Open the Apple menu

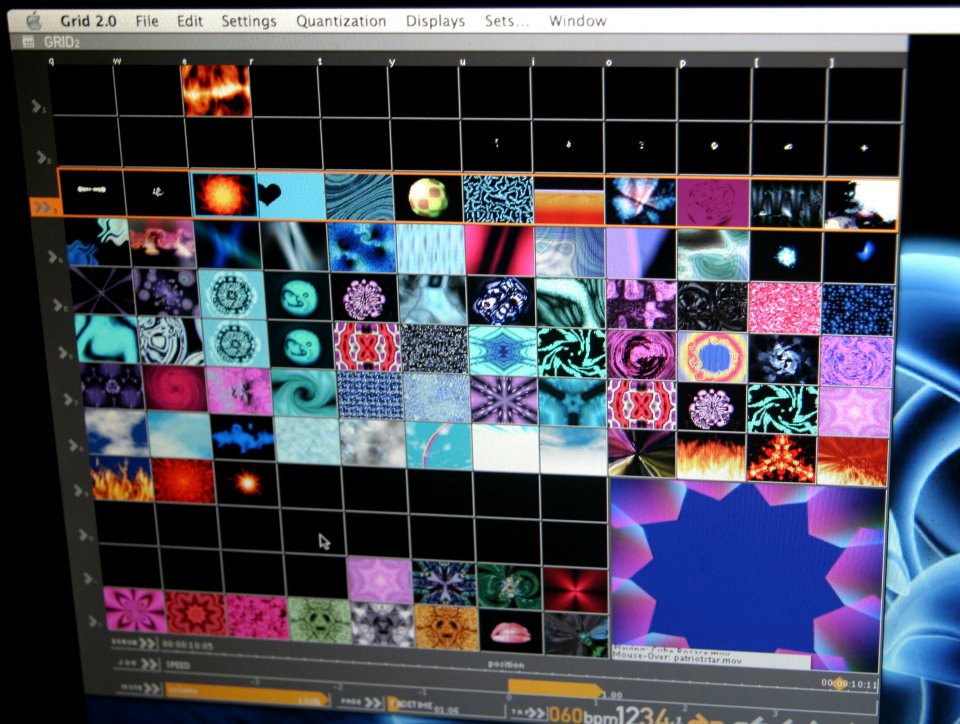[34, 20]
